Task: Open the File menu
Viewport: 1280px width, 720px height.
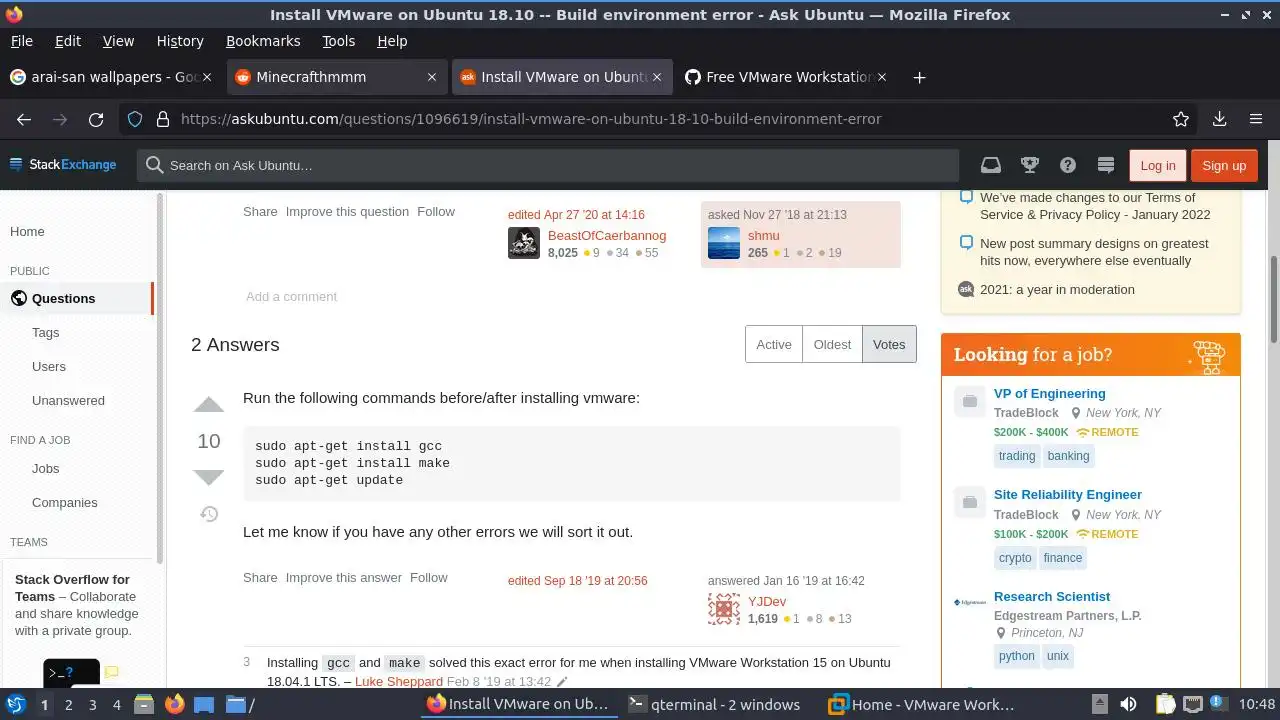Action: pos(21,41)
